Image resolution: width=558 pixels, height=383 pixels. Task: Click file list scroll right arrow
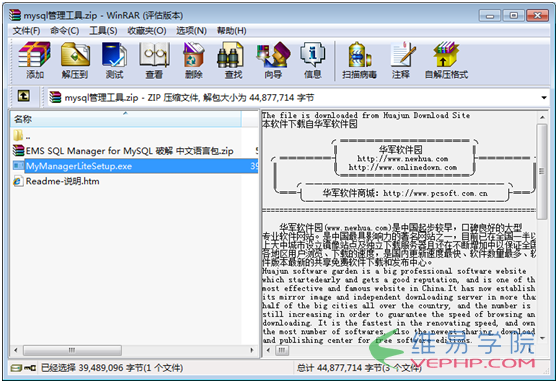pyautogui.click(x=252, y=350)
